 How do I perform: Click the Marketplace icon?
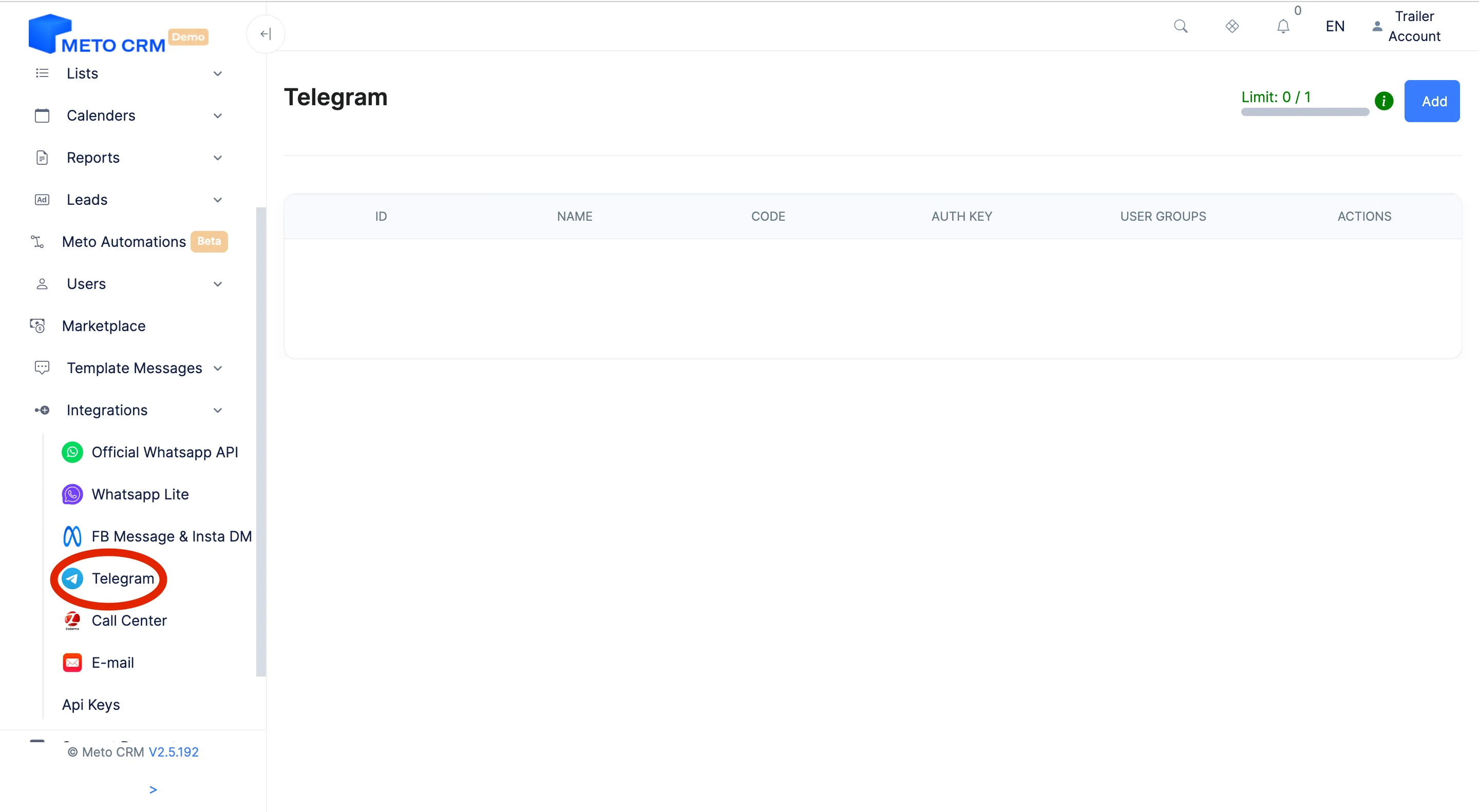[x=37, y=326]
